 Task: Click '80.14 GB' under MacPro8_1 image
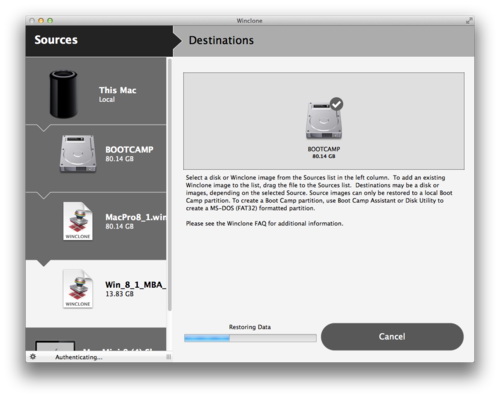[119, 227]
